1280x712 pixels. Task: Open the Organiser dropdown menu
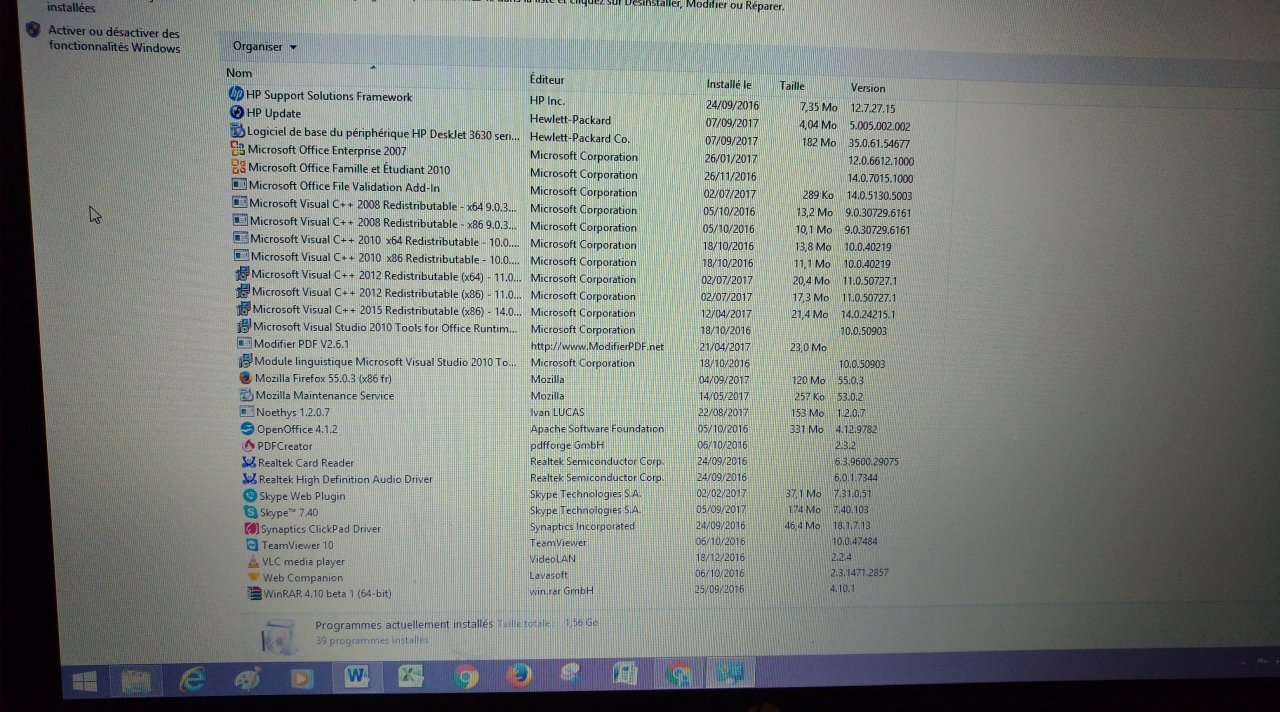click(264, 47)
